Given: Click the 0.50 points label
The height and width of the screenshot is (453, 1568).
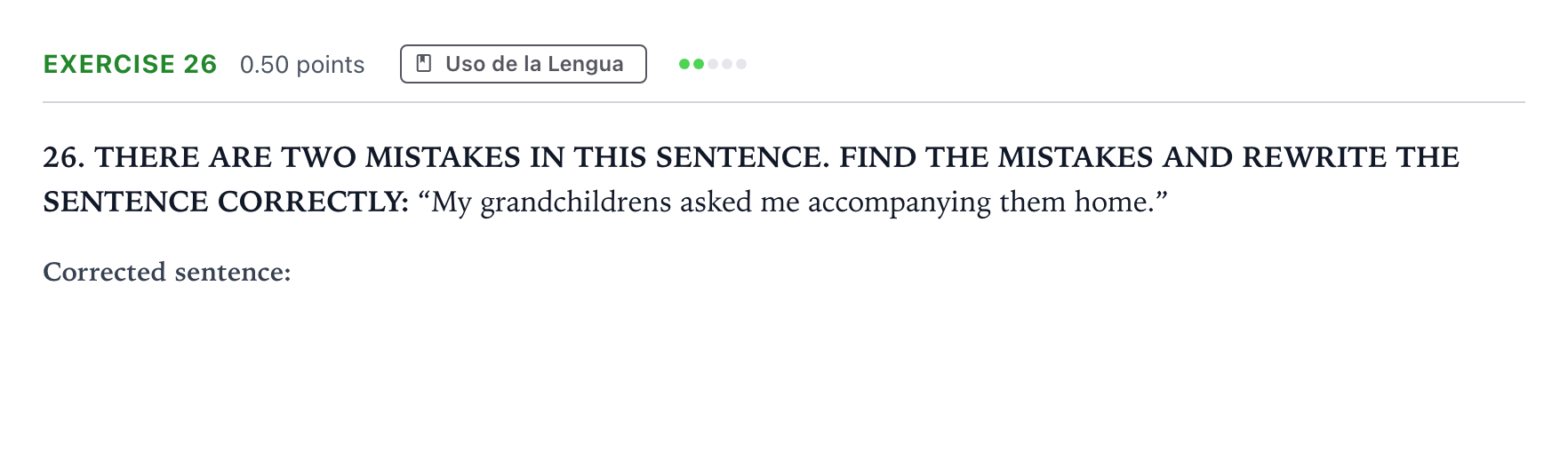Looking at the screenshot, I should 302,65.
